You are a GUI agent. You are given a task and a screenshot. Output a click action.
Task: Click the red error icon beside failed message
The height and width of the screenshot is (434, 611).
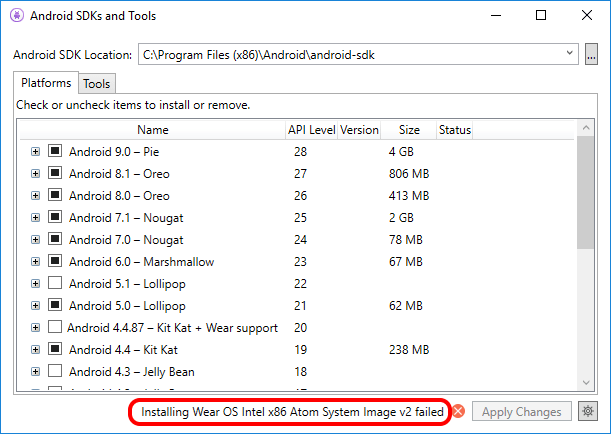click(459, 411)
